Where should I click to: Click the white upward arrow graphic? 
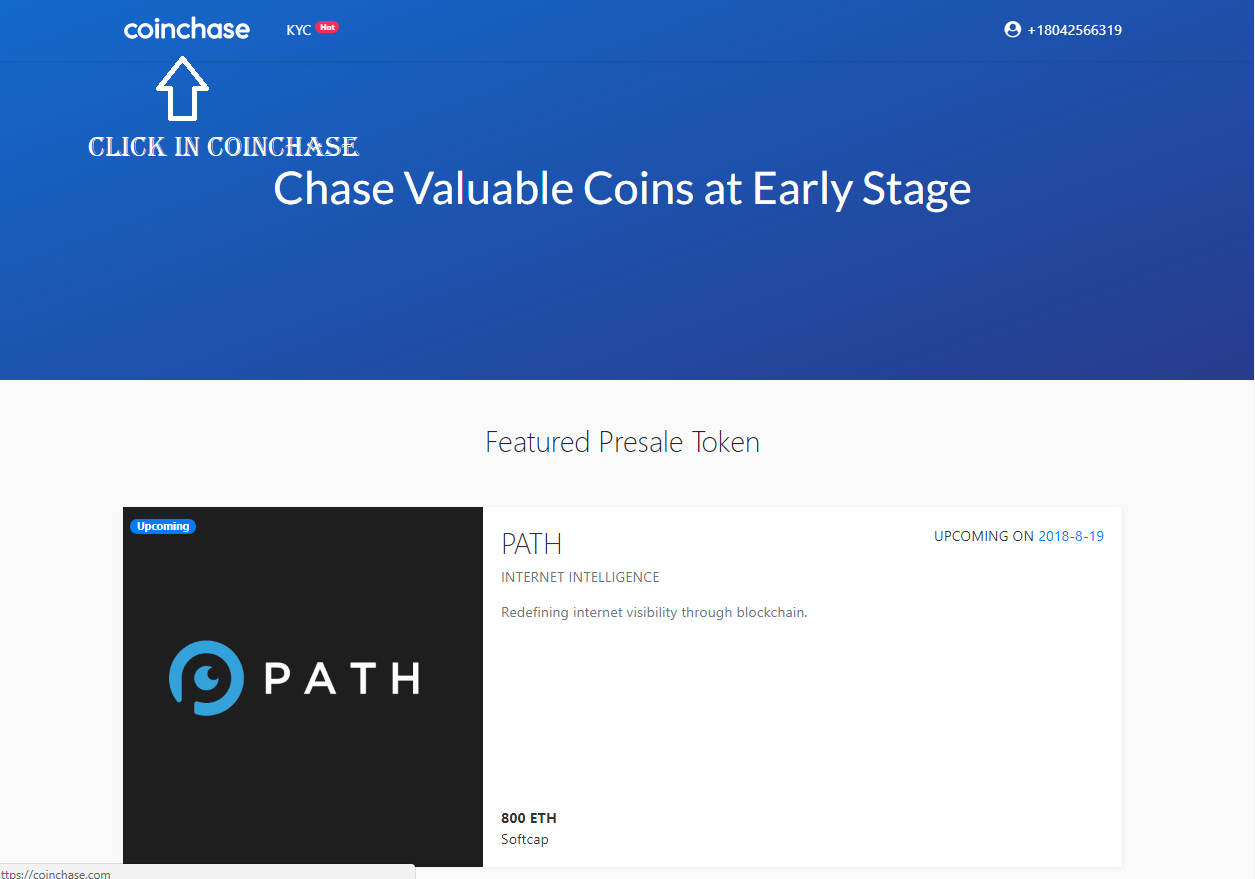pos(182,89)
